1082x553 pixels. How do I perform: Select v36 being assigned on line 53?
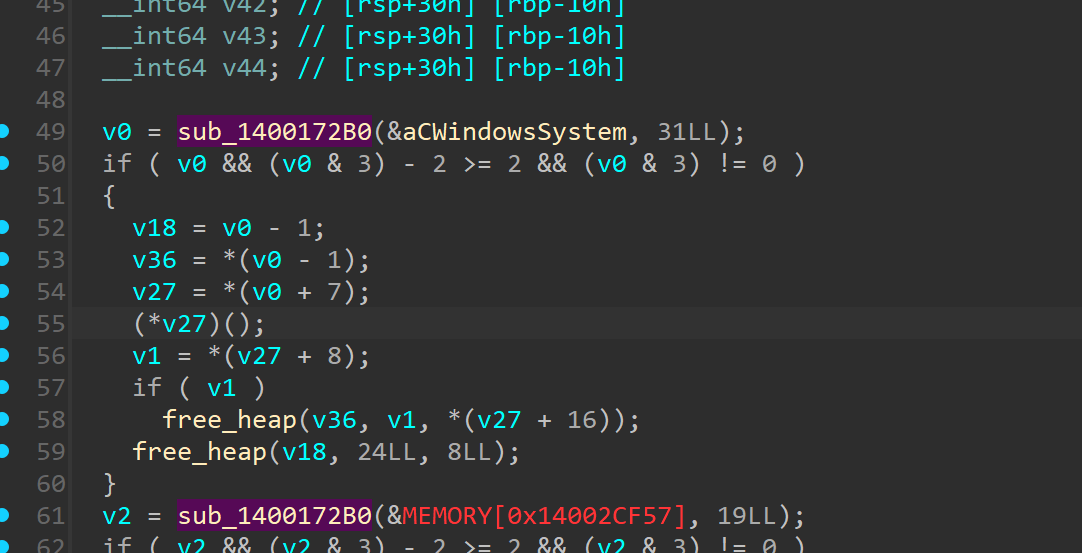tap(154, 260)
